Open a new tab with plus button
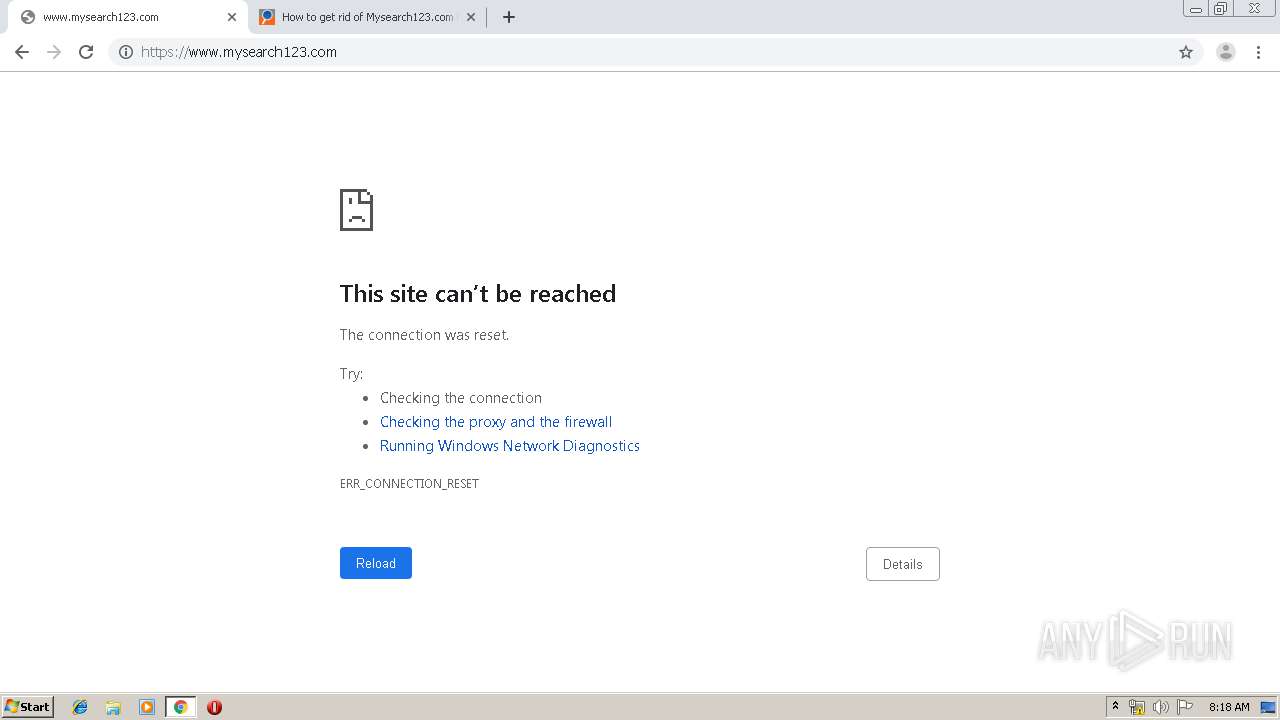Viewport: 1280px width, 720px height. pos(508,17)
